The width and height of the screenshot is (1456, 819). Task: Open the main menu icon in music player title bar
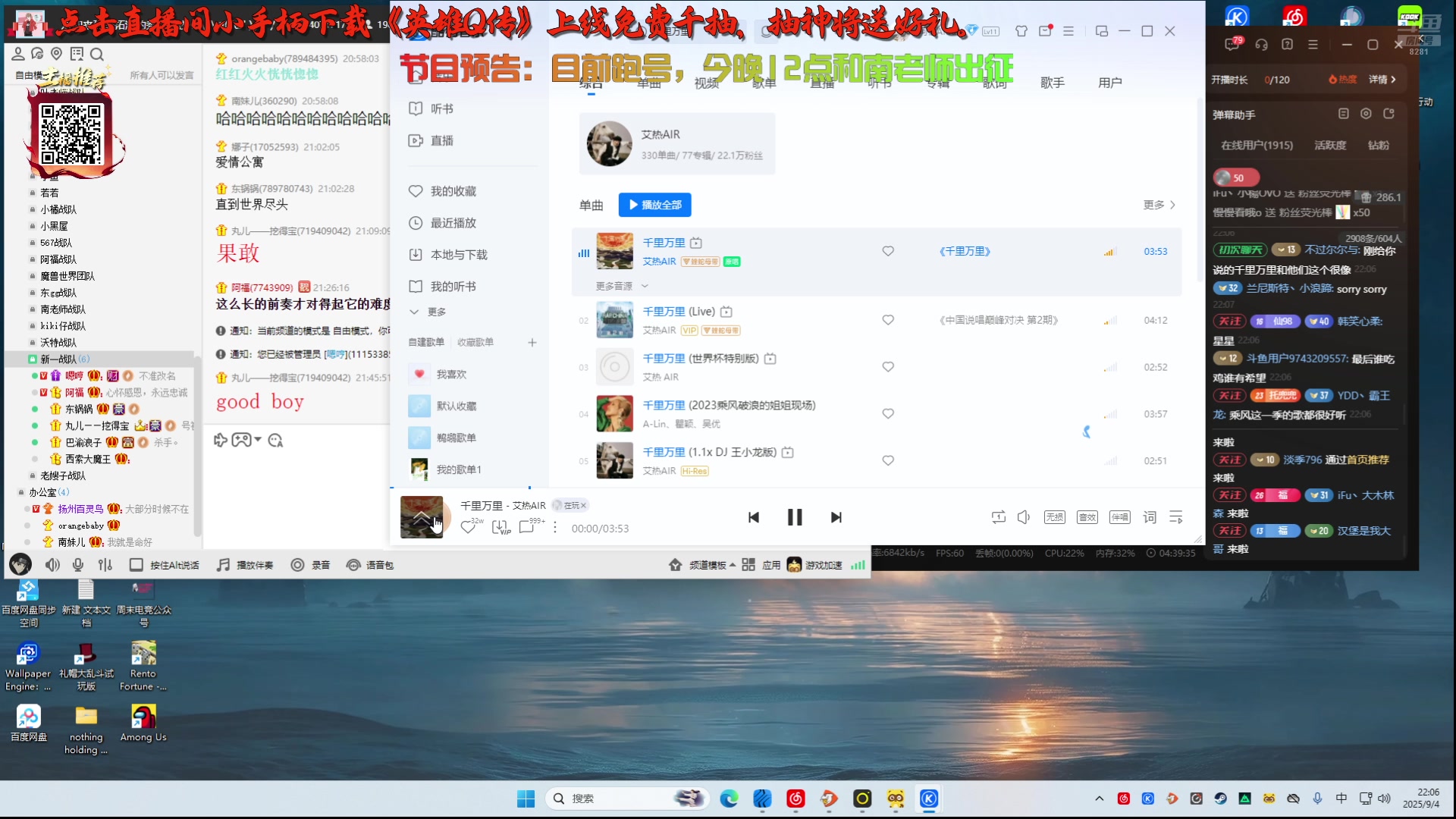tap(1068, 31)
